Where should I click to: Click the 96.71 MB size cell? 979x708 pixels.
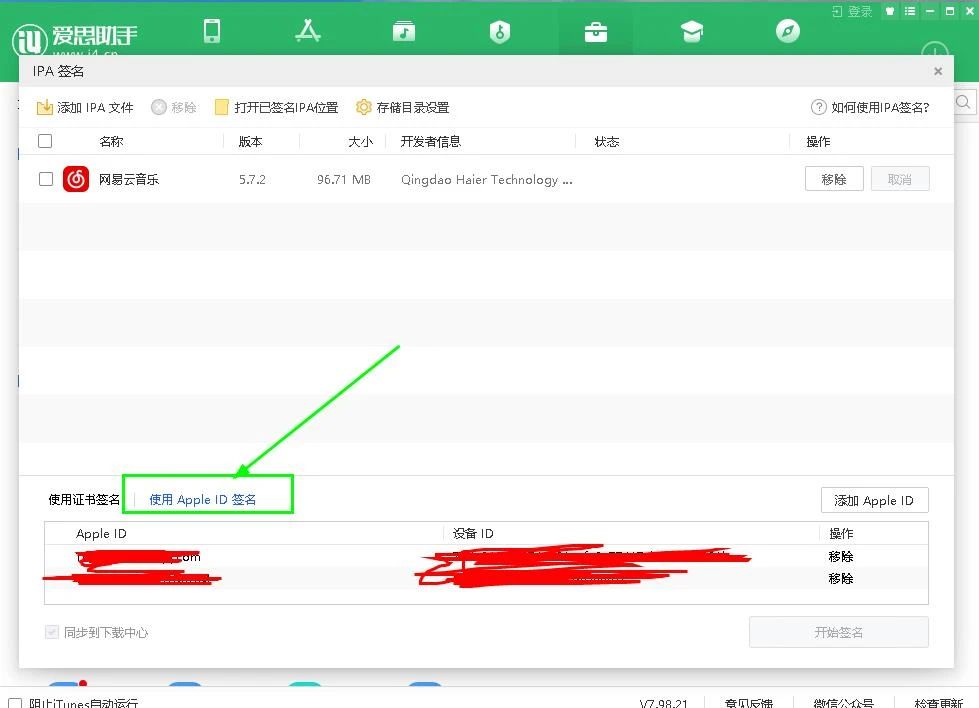[343, 180]
